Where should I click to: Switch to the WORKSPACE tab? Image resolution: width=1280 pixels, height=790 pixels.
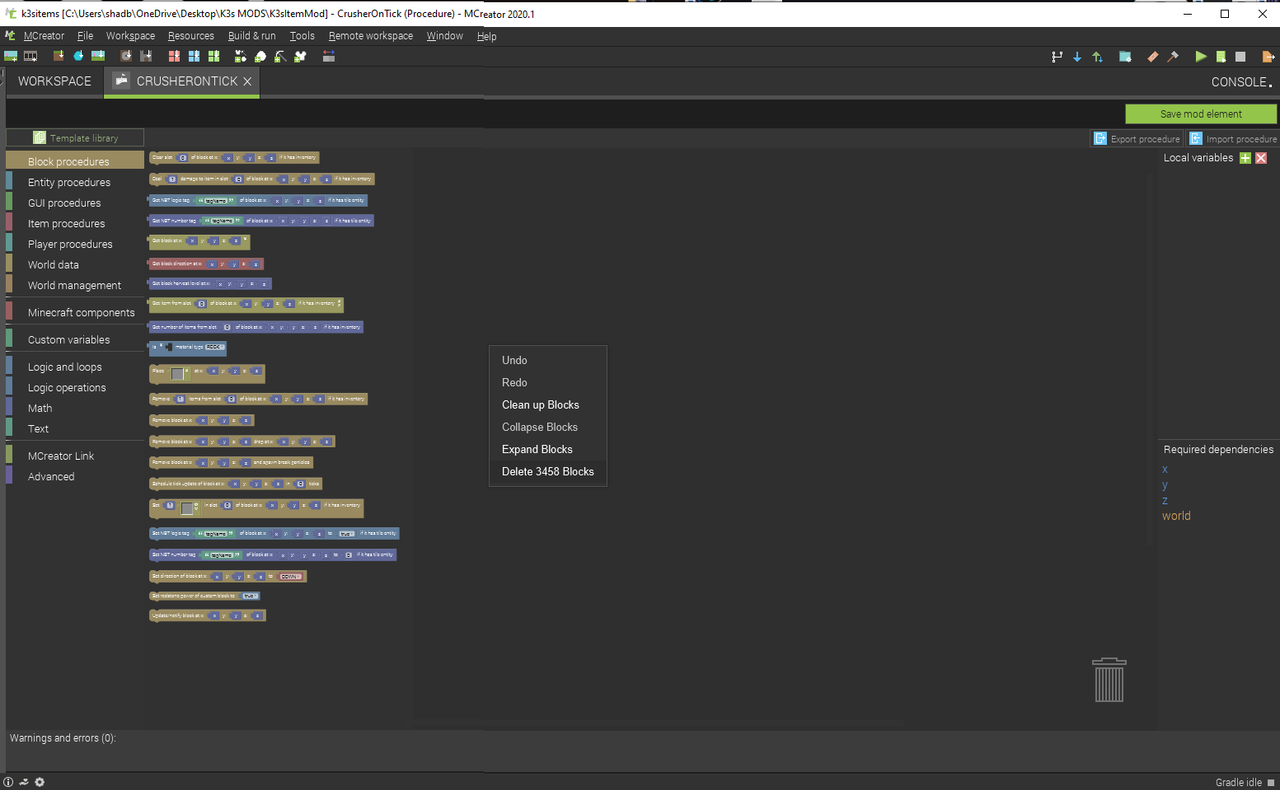tap(54, 81)
